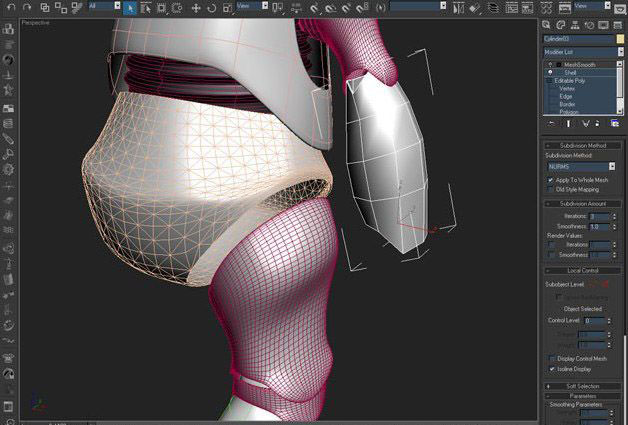Collapse the Subdivision Amount rollout
The image size is (628, 425).
click(582, 203)
